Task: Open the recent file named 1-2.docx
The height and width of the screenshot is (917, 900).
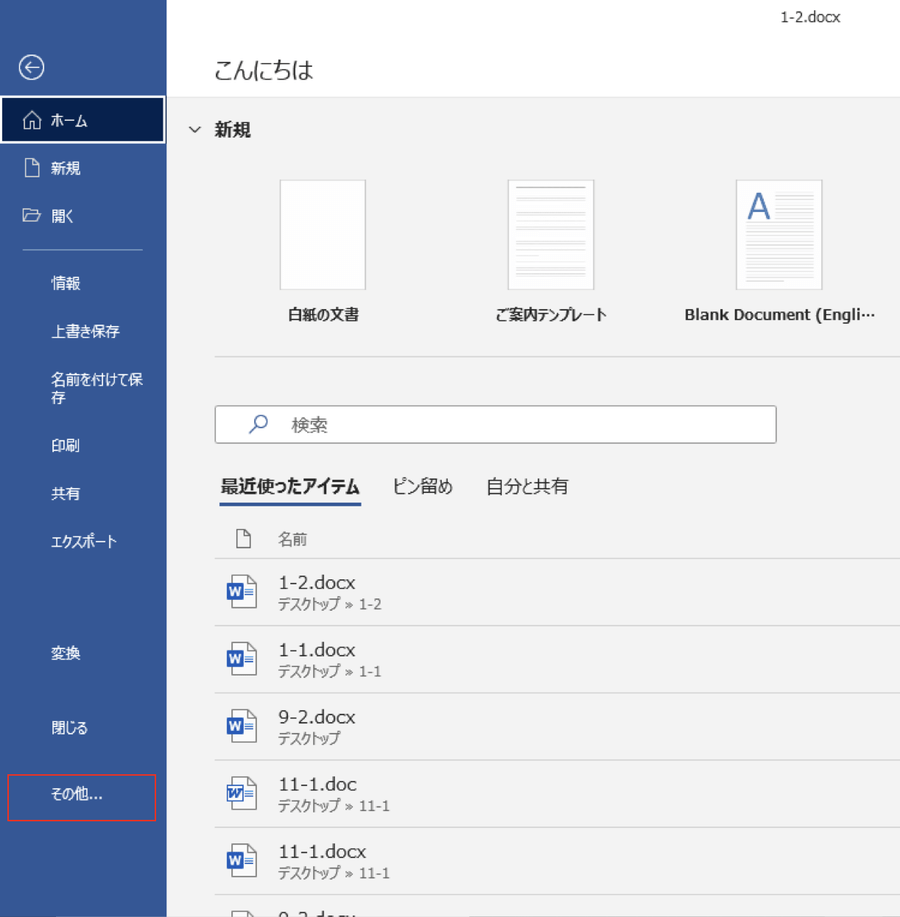Action: tap(317, 582)
